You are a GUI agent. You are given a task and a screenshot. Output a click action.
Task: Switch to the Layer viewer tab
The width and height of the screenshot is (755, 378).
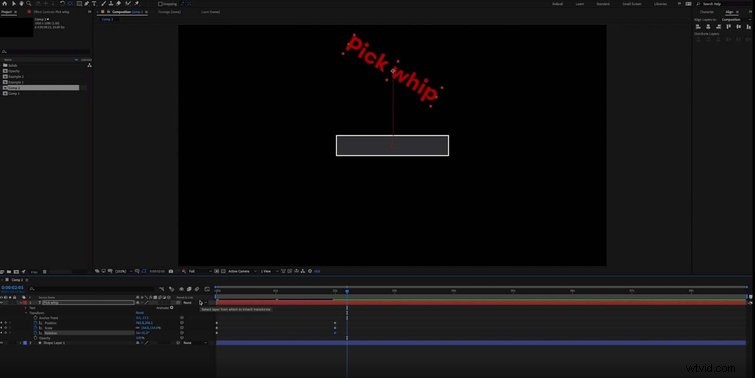tap(210, 12)
